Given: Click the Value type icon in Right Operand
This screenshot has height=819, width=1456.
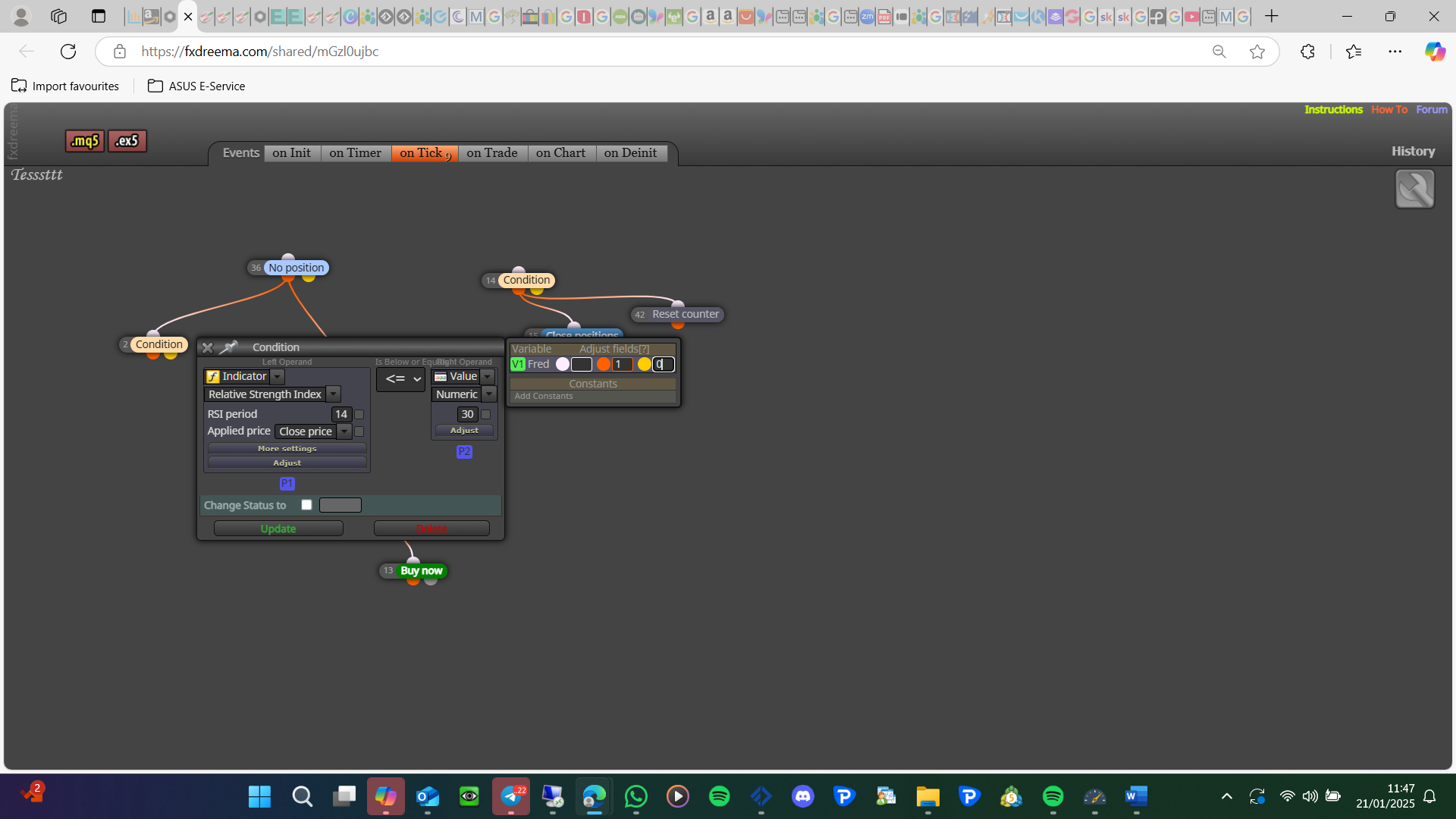Looking at the screenshot, I should [x=441, y=377].
